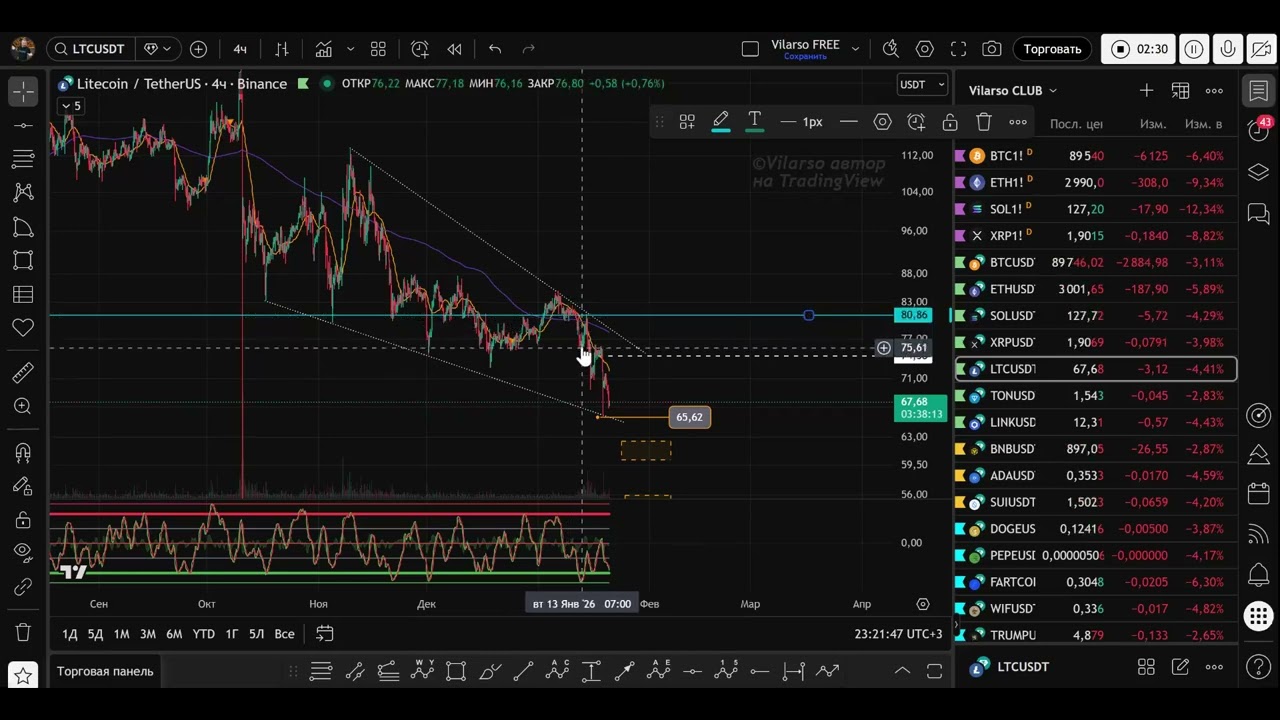Toggle the recording microphone
This screenshot has width=1280, height=720.
[1228, 49]
